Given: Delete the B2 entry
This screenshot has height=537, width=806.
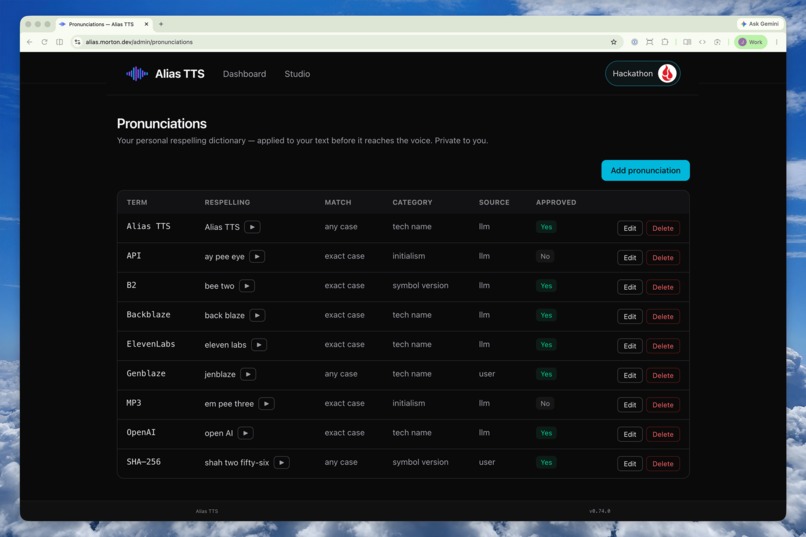Looking at the screenshot, I should coord(663,287).
